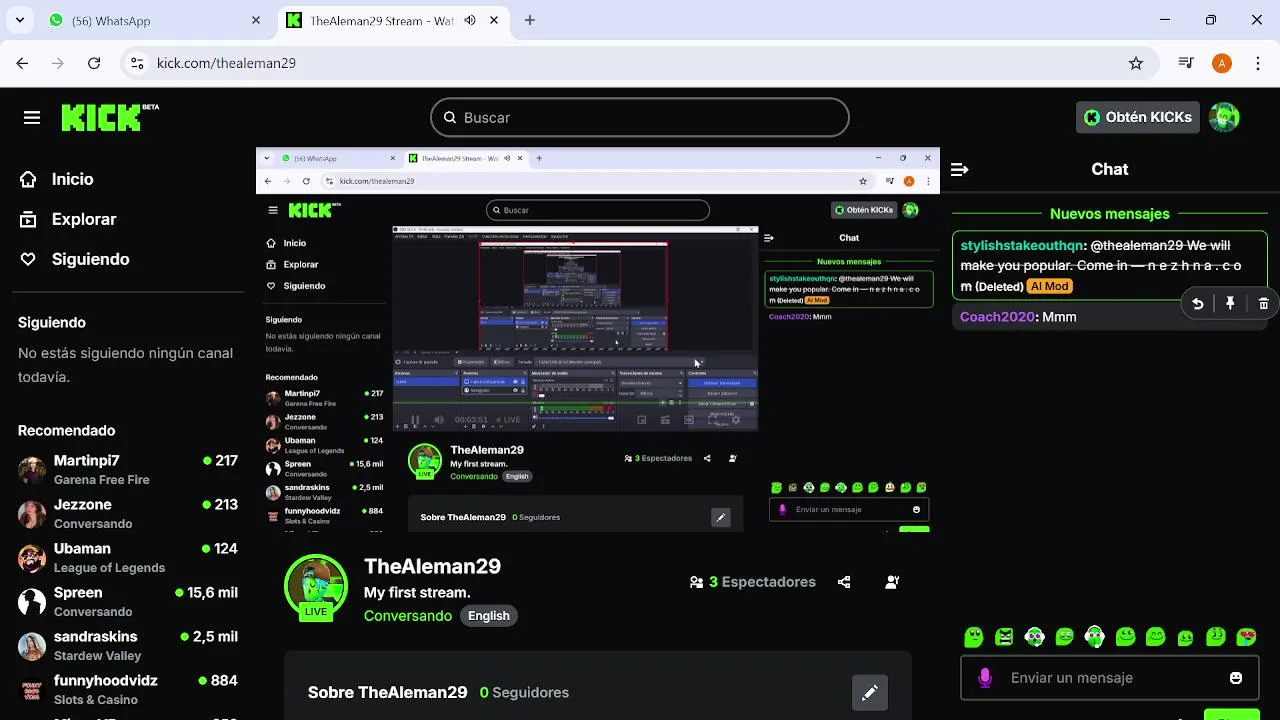Collapse the chat panel with the arrow icon
Screen dimensions: 1280x720
point(959,169)
